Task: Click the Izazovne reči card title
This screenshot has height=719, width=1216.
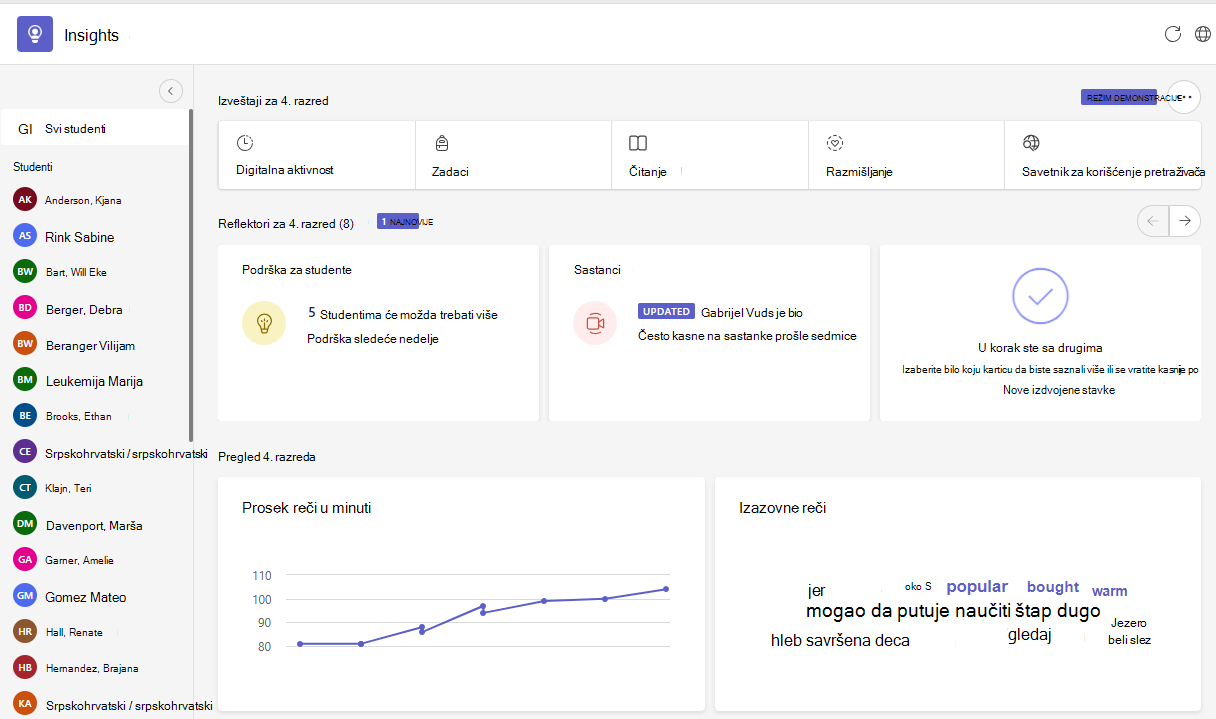Action: point(782,508)
